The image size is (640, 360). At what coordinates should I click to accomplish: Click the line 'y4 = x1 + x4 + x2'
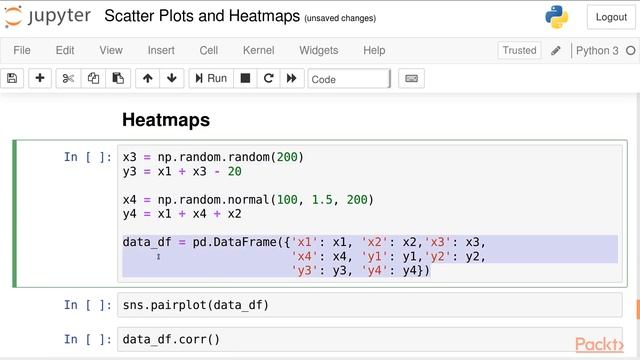click(182, 214)
